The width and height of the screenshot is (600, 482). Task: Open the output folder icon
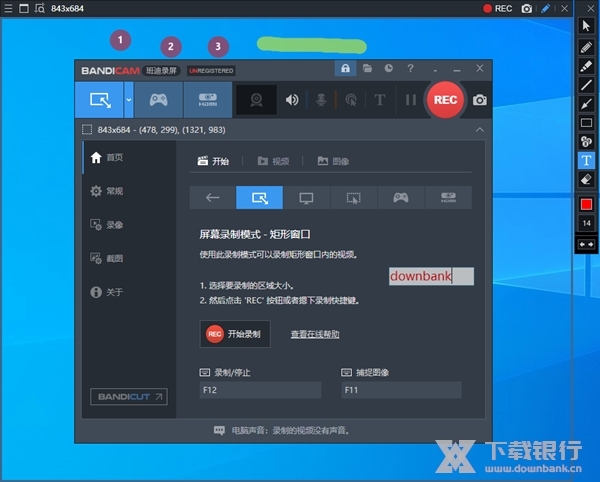click(367, 68)
